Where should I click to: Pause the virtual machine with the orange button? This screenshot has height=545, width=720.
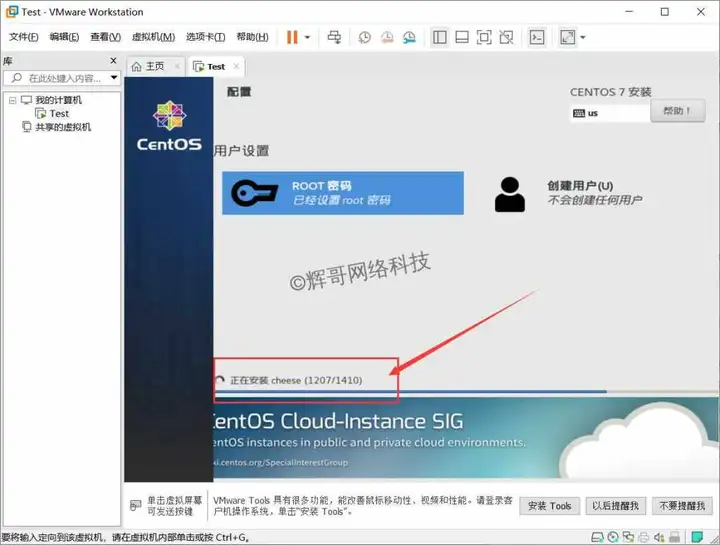(x=292, y=37)
